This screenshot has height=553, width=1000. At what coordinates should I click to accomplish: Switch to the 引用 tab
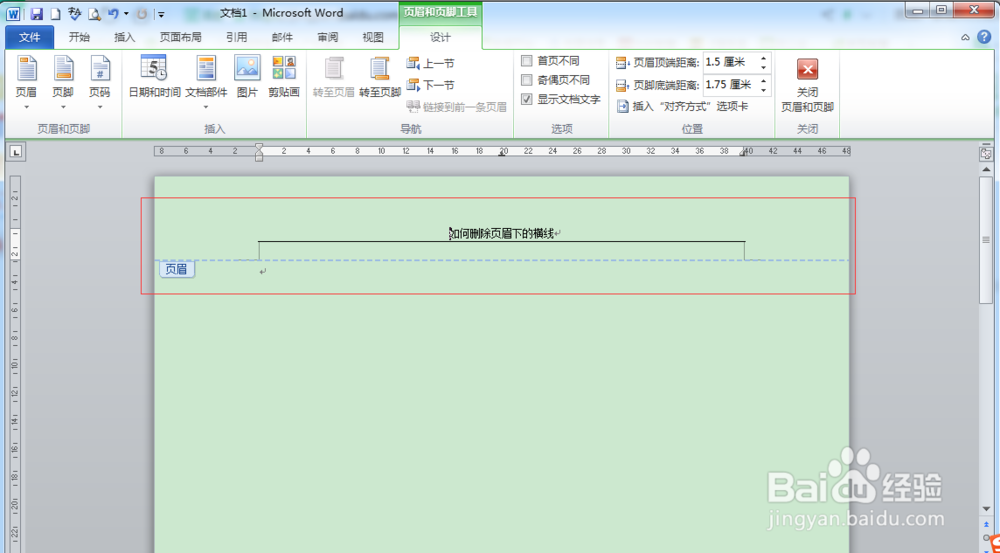point(236,38)
